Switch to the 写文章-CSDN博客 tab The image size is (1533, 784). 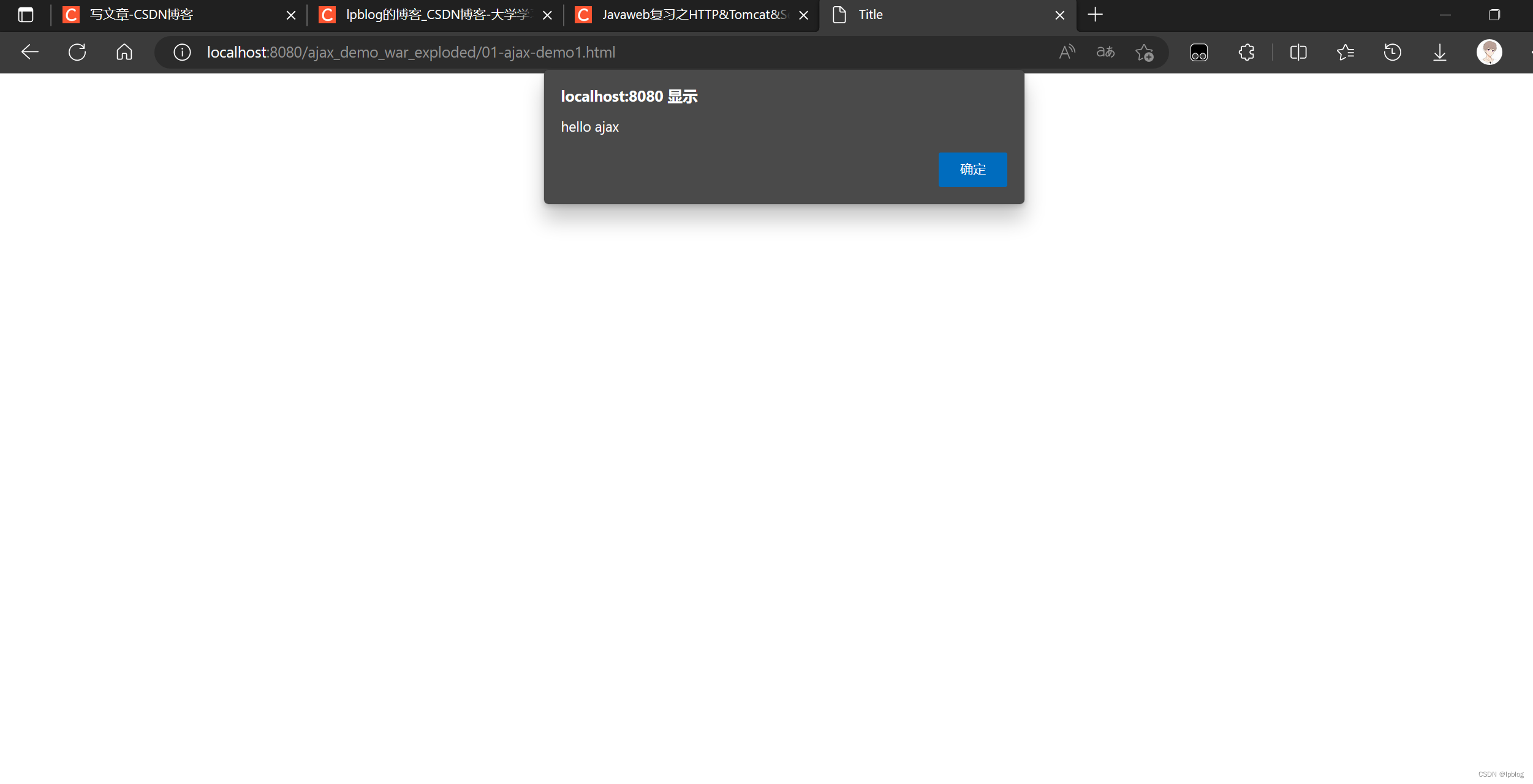[178, 15]
